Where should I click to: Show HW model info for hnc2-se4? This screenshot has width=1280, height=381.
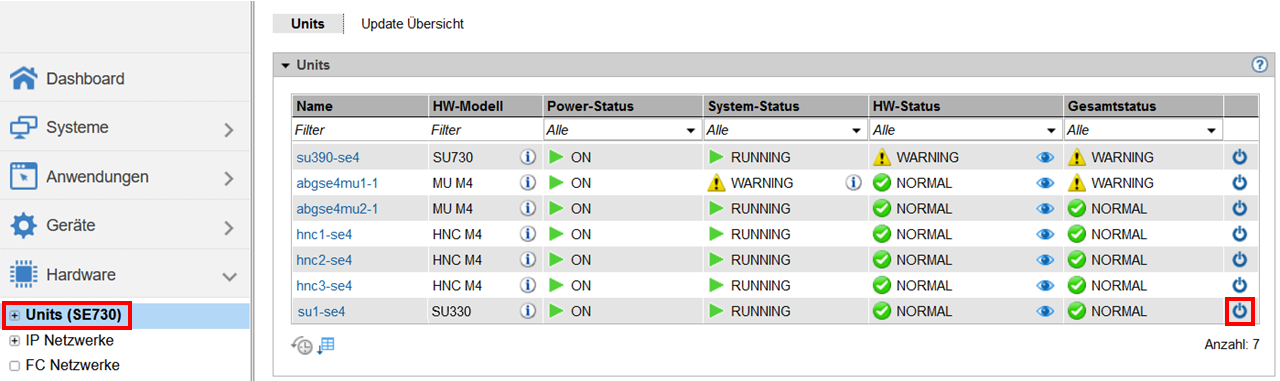(528, 260)
